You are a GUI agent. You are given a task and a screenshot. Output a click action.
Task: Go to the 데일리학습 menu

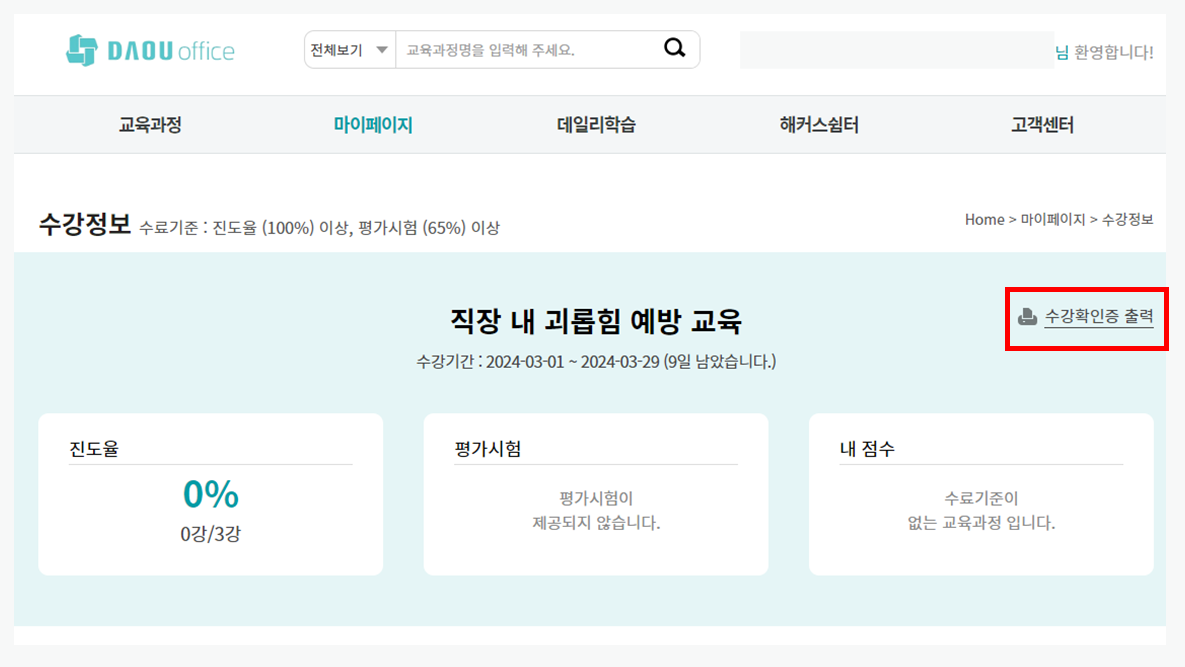click(x=596, y=125)
